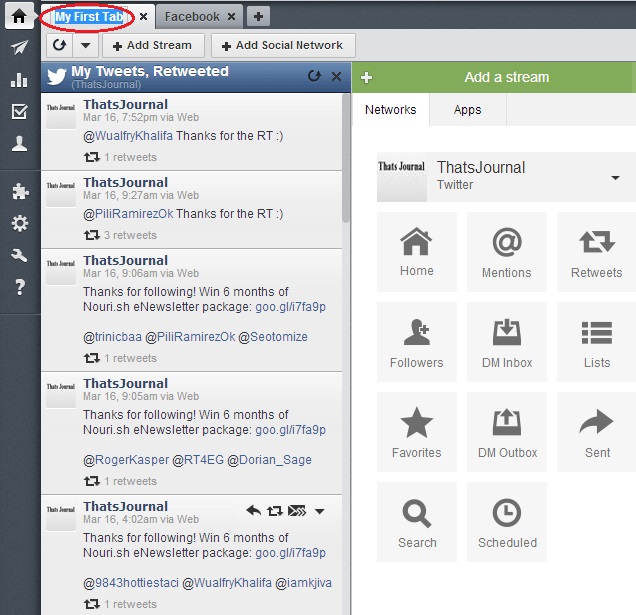Image resolution: width=636 pixels, height=615 pixels.
Task: Open the App Directory puzzle piece icon
Action: pyautogui.click(x=19, y=191)
